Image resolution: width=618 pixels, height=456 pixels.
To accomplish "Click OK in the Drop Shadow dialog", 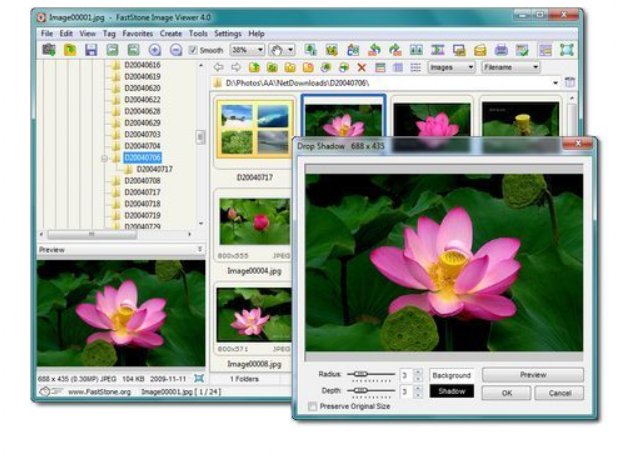I will click(506, 393).
